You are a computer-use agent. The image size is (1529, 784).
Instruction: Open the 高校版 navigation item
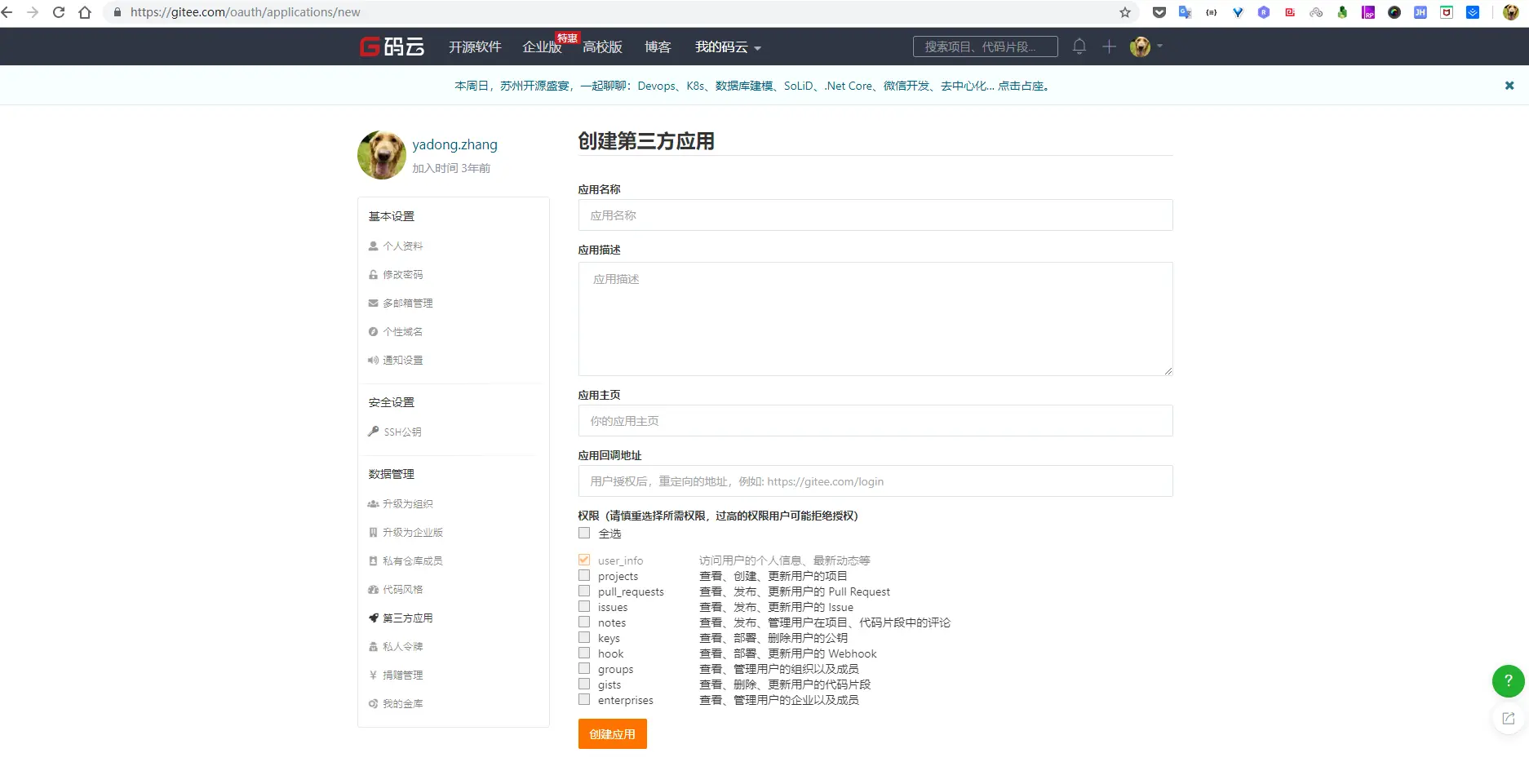tap(602, 47)
